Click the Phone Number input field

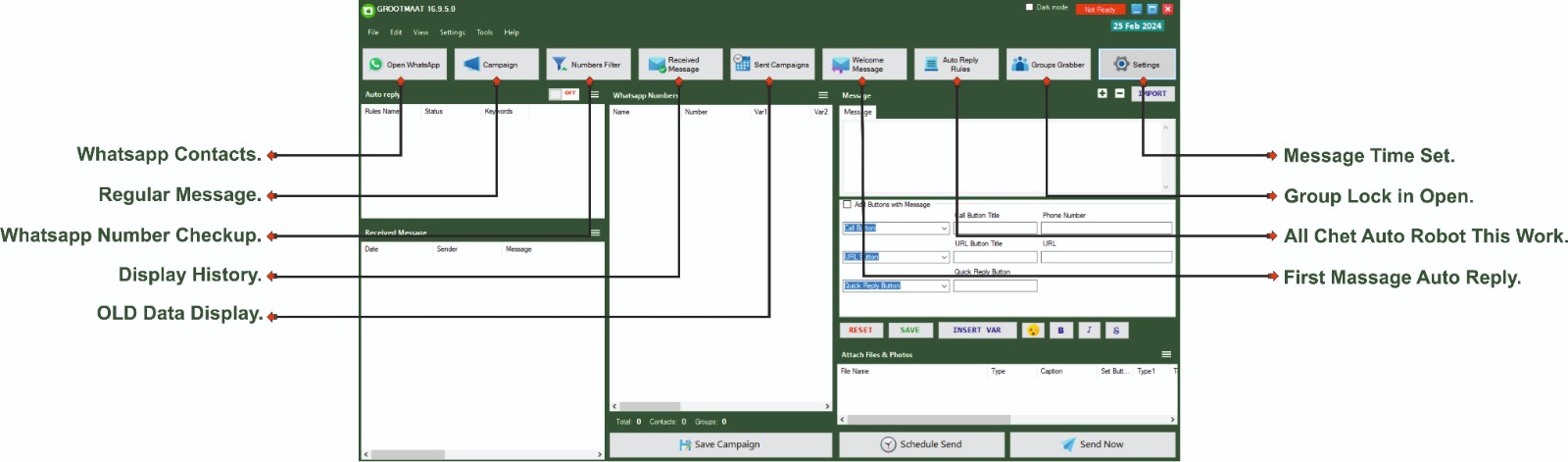(1105, 229)
